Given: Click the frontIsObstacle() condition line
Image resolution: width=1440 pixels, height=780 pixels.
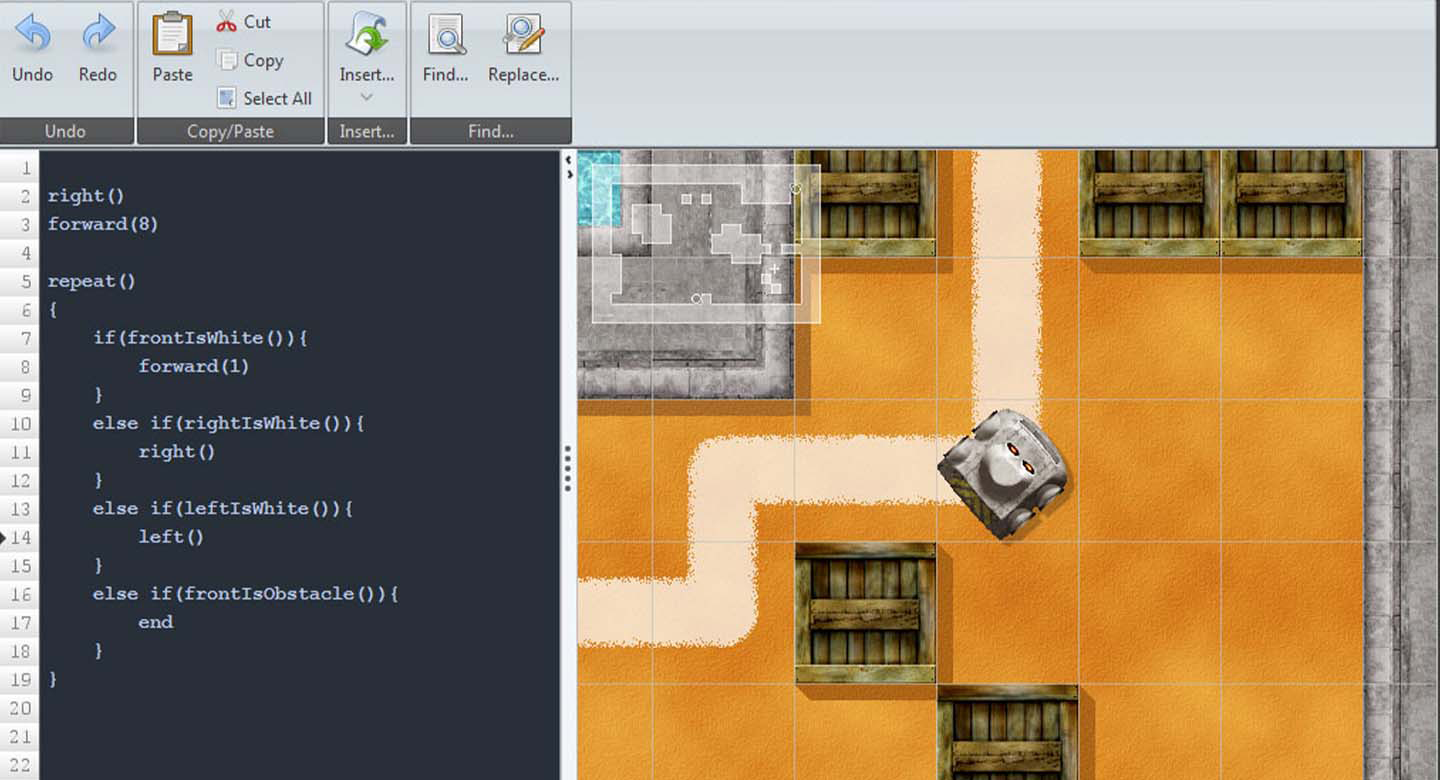Looking at the screenshot, I should pyautogui.click(x=245, y=594).
